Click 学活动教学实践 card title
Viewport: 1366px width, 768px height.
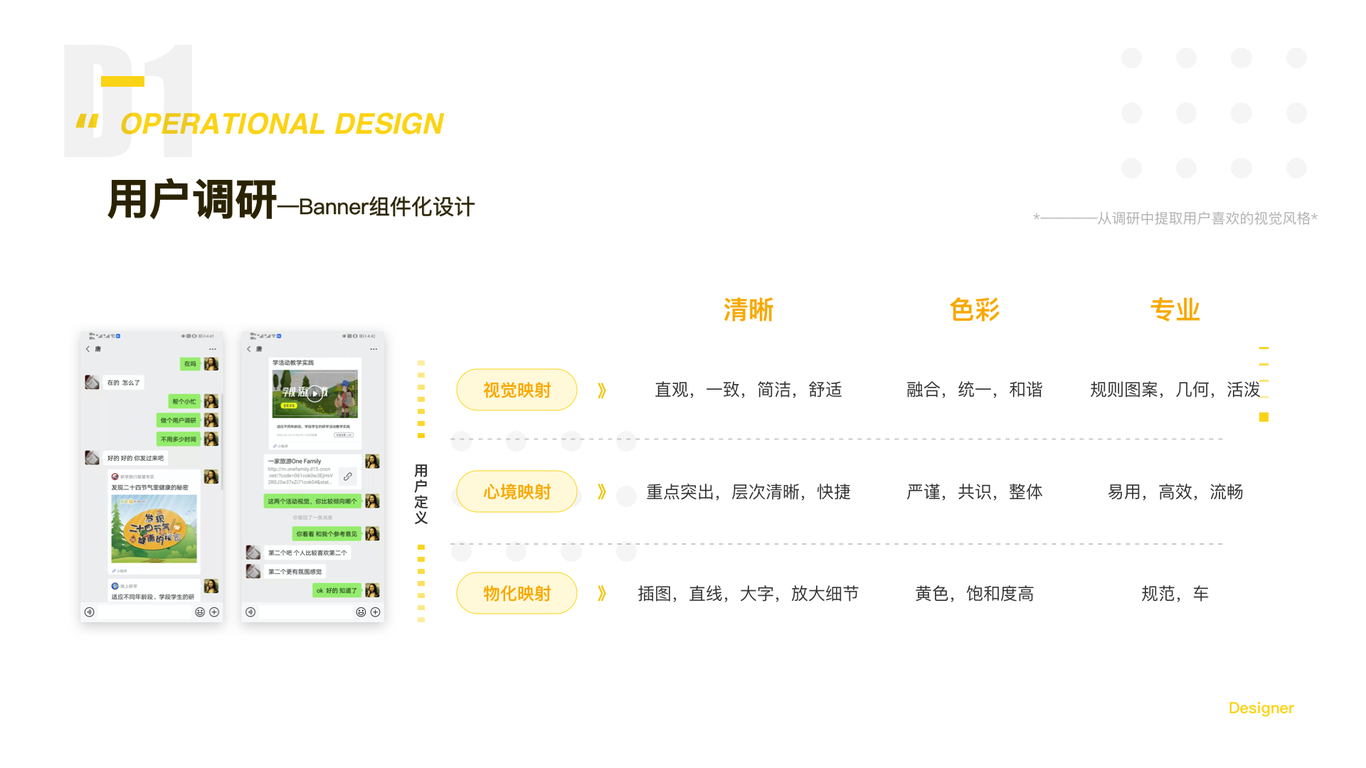[293, 363]
